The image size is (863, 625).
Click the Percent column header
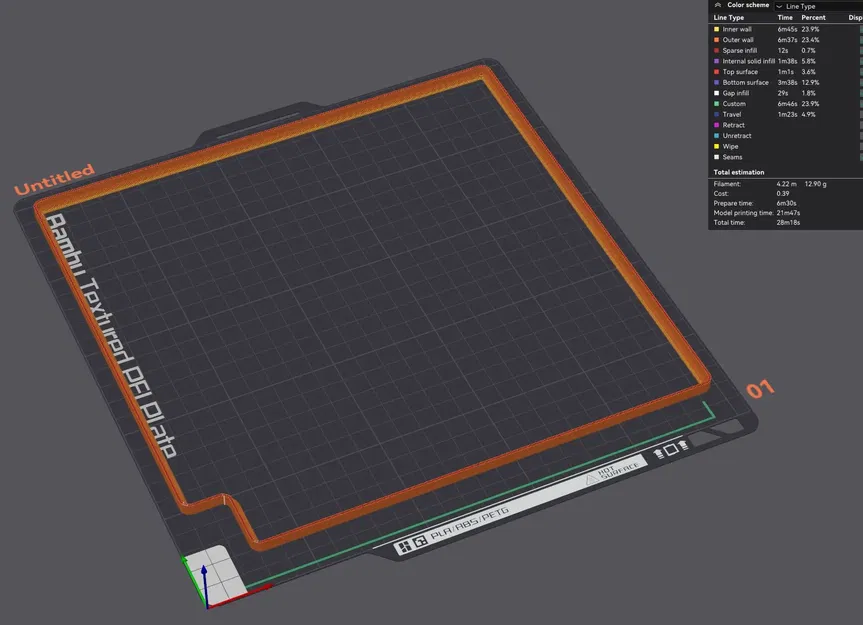pos(813,18)
